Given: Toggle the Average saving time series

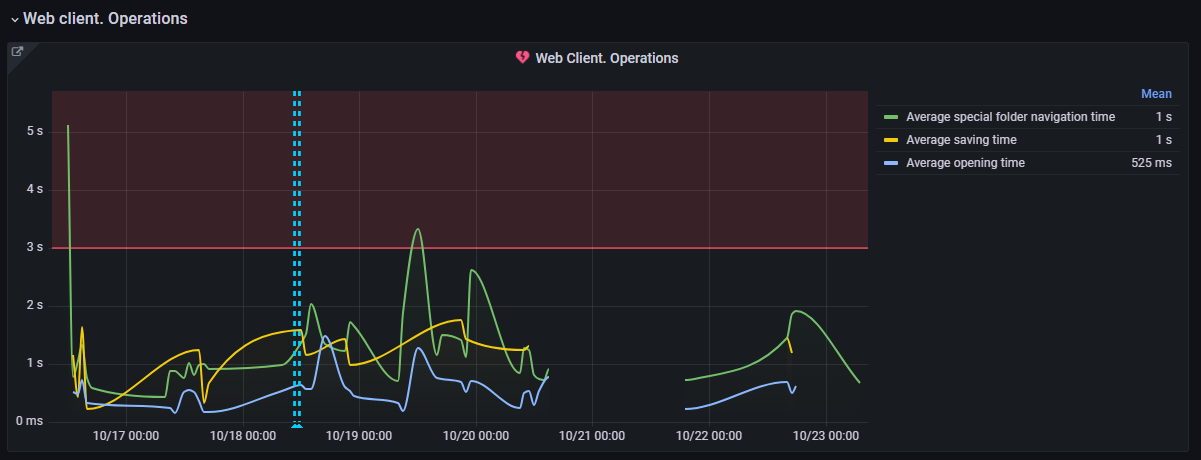Looking at the screenshot, I should point(961,140).
